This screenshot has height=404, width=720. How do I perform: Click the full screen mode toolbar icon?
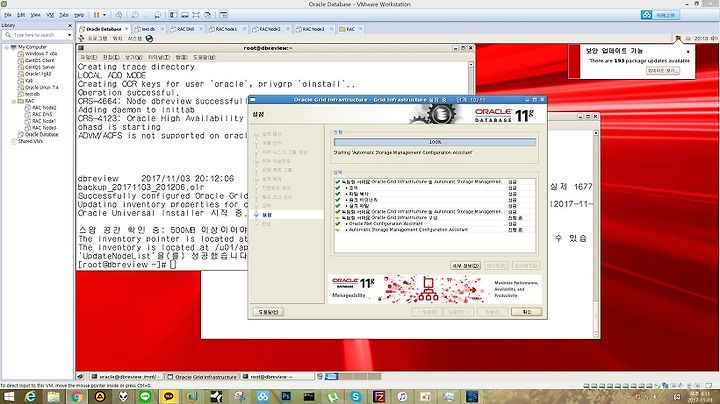click(x=196, y=15)
